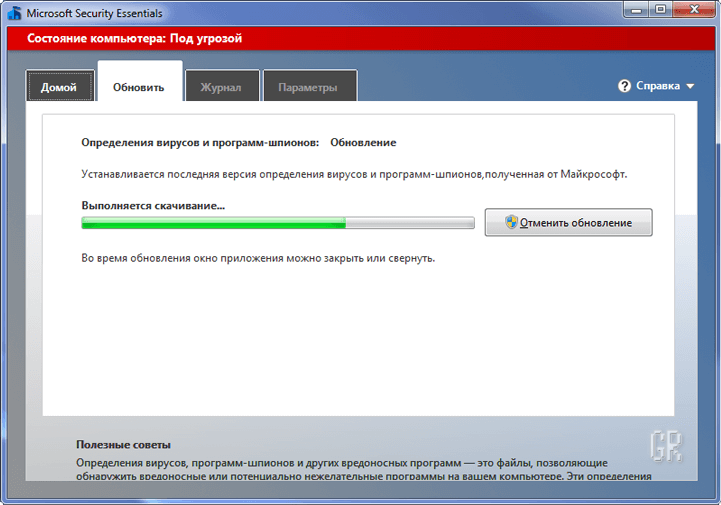
Task: Click the shield icon on Отменить обновление
Action: pyautogui.click(x=511, y=222)
